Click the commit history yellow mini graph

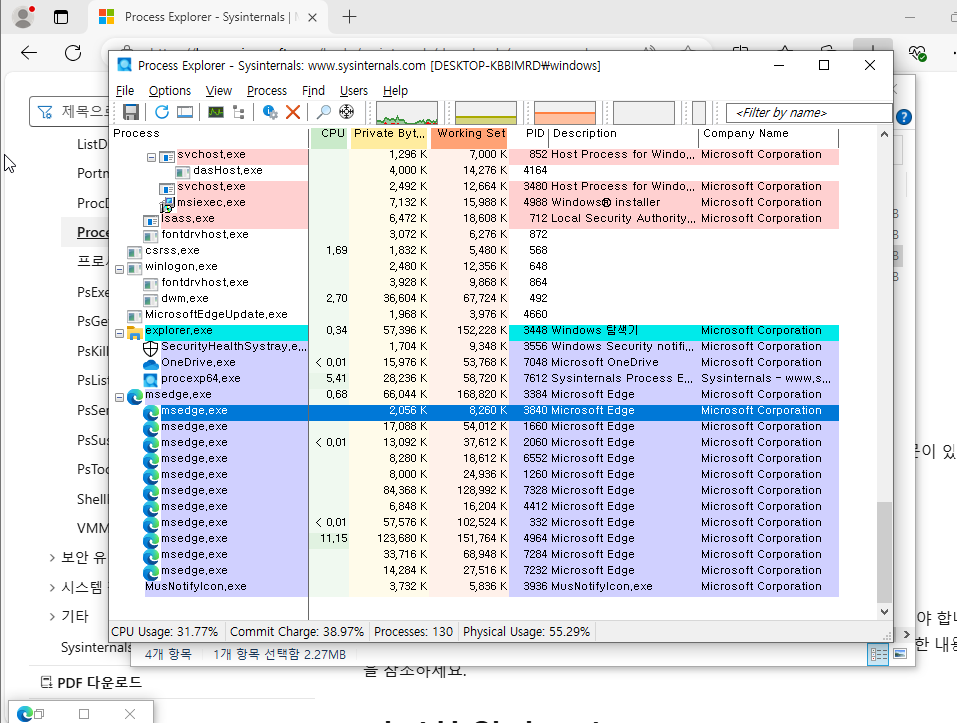click(x=486, y=113)
